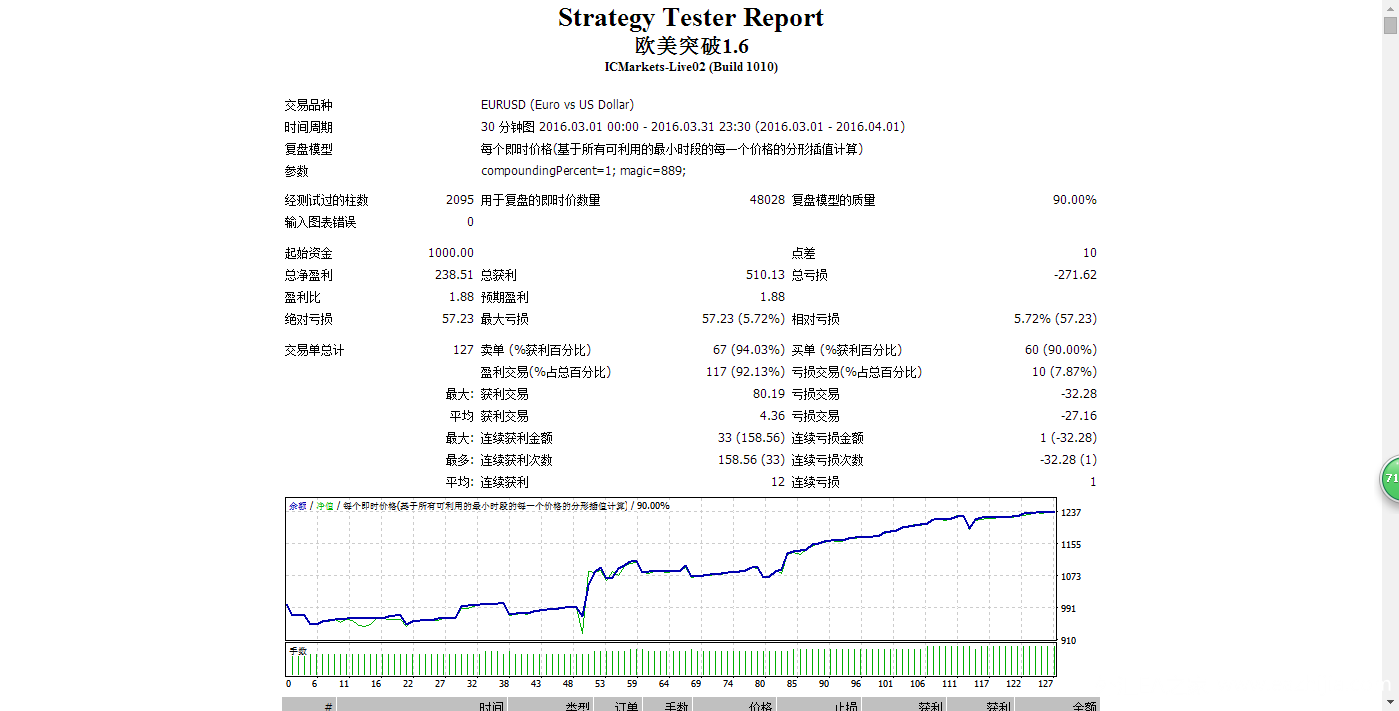Click the # column header
1399x711 pixels.
[x=328, y=705]
